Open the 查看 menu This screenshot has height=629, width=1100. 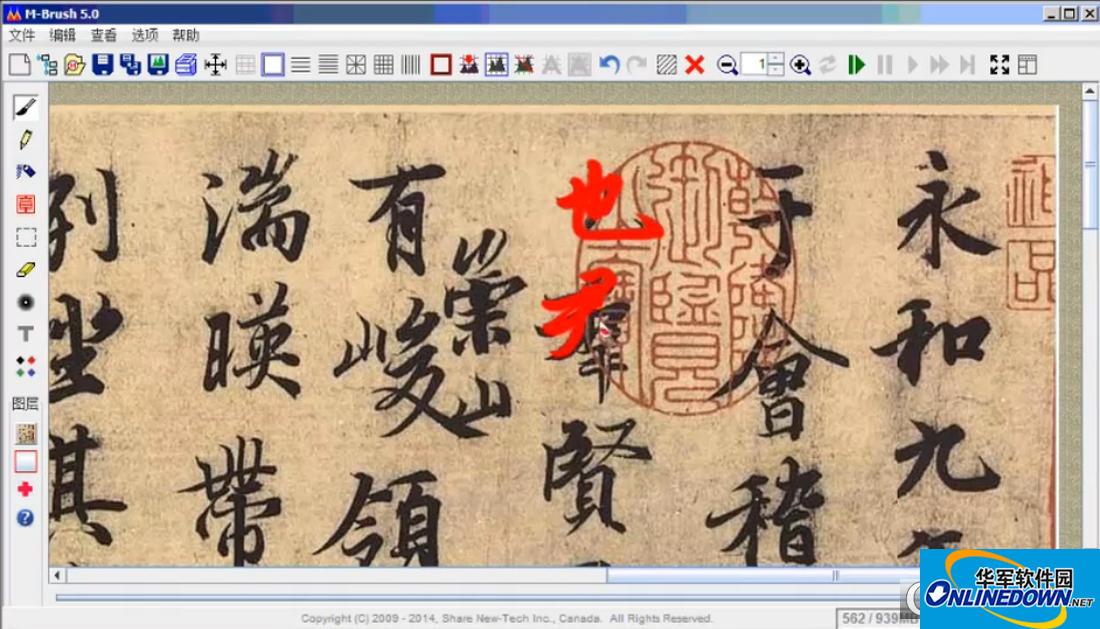tap(104, 35)
